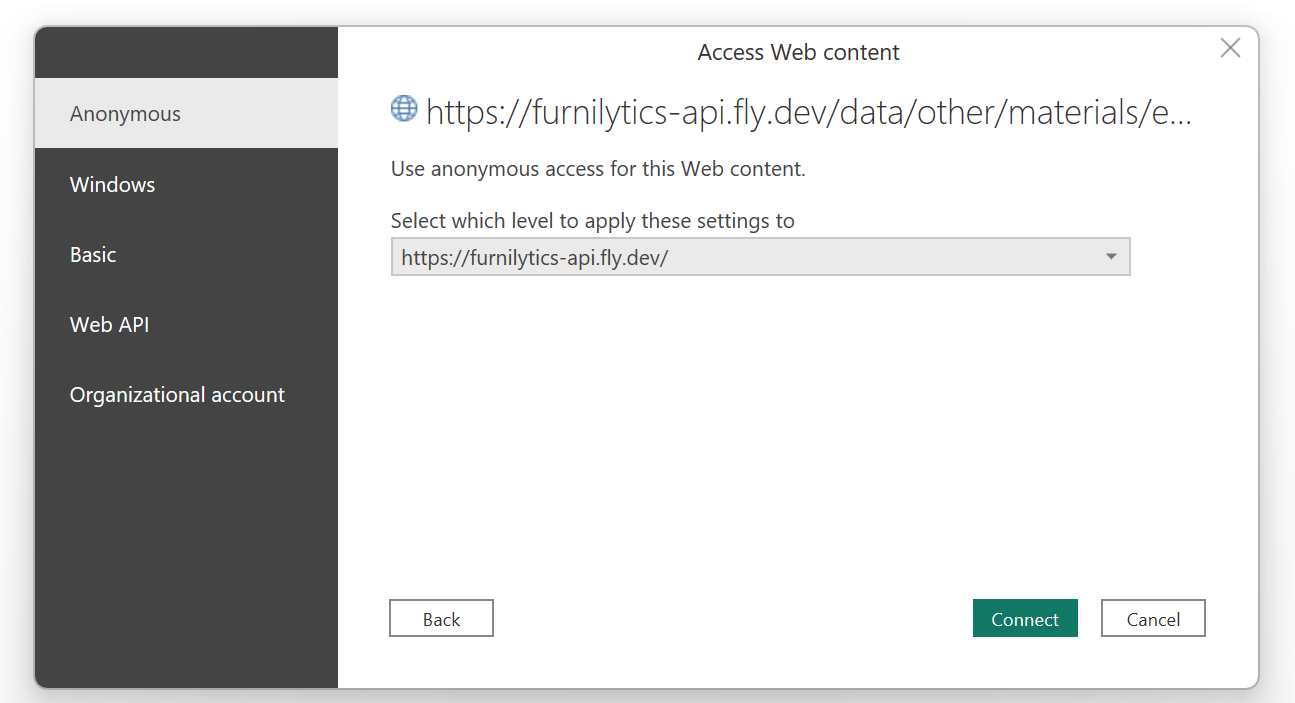Viewport: 1295px width, 703px height.
Task: Choose Organizational account sign-in
Action: [176, 394]
